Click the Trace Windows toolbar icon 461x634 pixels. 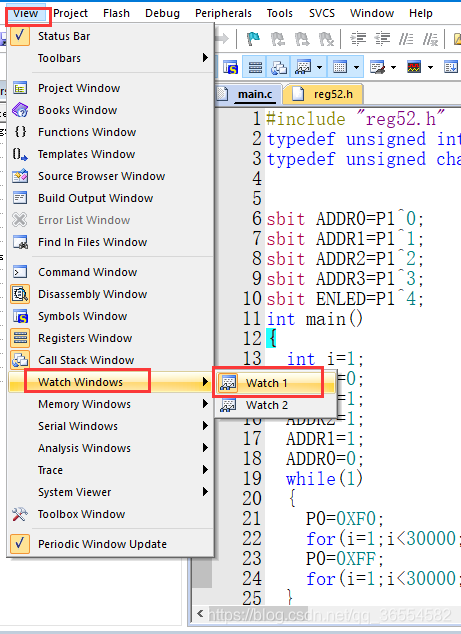tap(450, 67)
